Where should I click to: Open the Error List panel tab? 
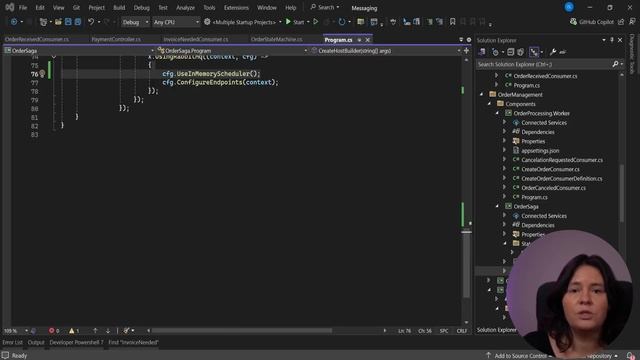[13, 342]
